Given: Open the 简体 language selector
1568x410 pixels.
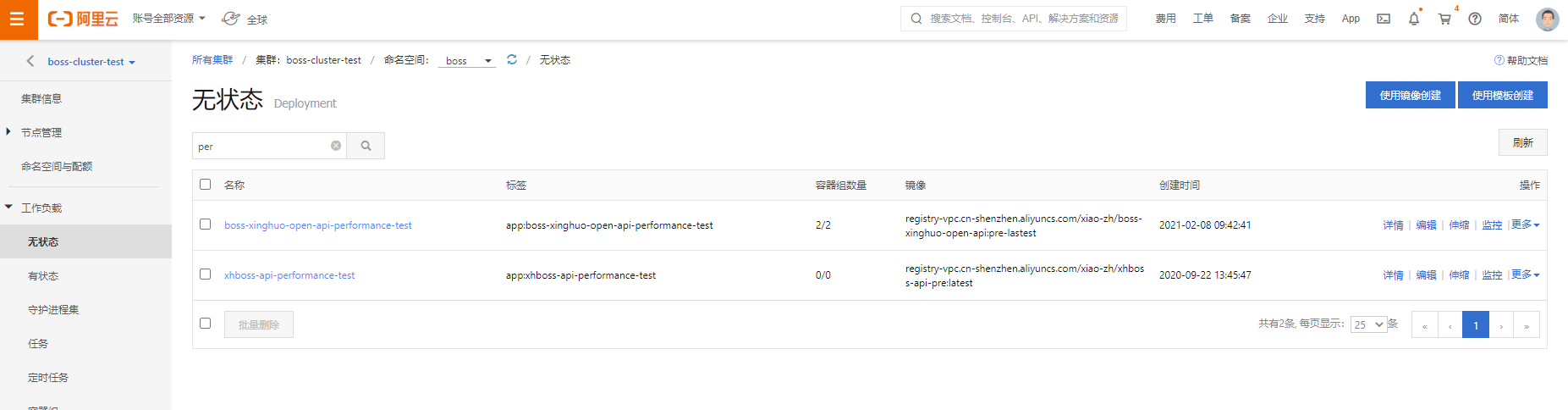Looking at the screenshot, I should [x=1509, y=19].
